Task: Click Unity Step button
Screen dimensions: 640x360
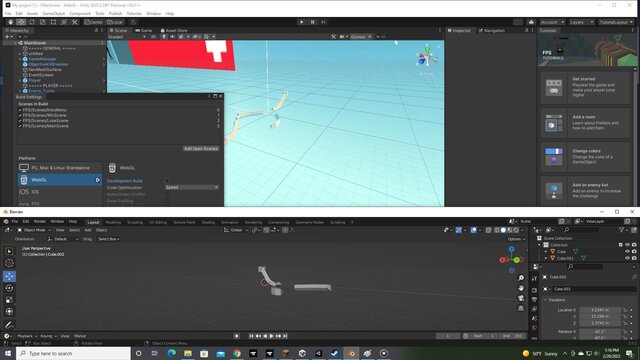Action: 323,22
